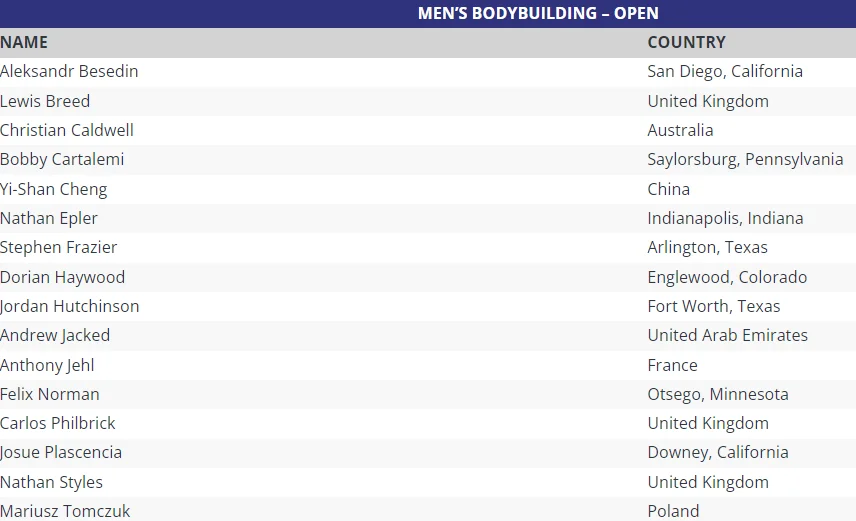Viewport: 856px width, 521px height.
Task: Select the Christian Caldwell row
Action: coord(67,130)
